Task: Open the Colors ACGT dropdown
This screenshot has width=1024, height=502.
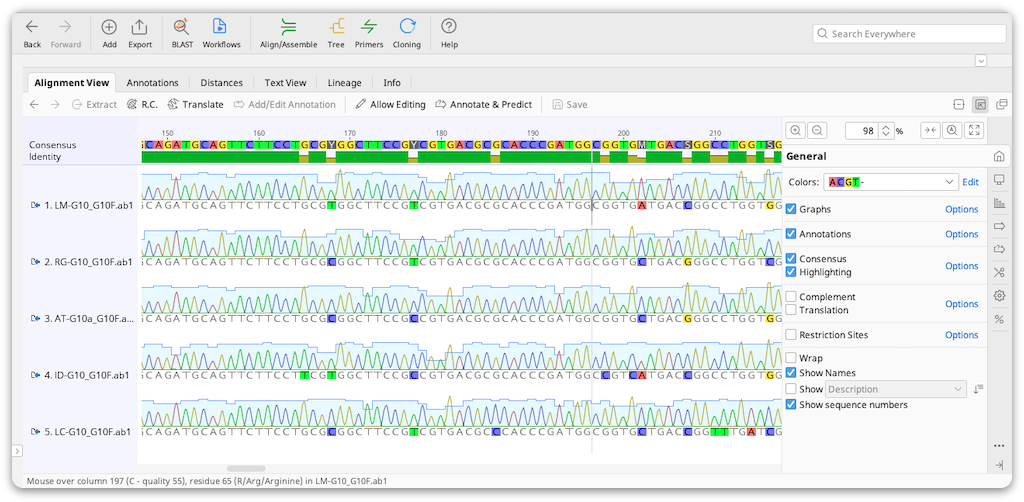Action: click(x=891, y=182)
